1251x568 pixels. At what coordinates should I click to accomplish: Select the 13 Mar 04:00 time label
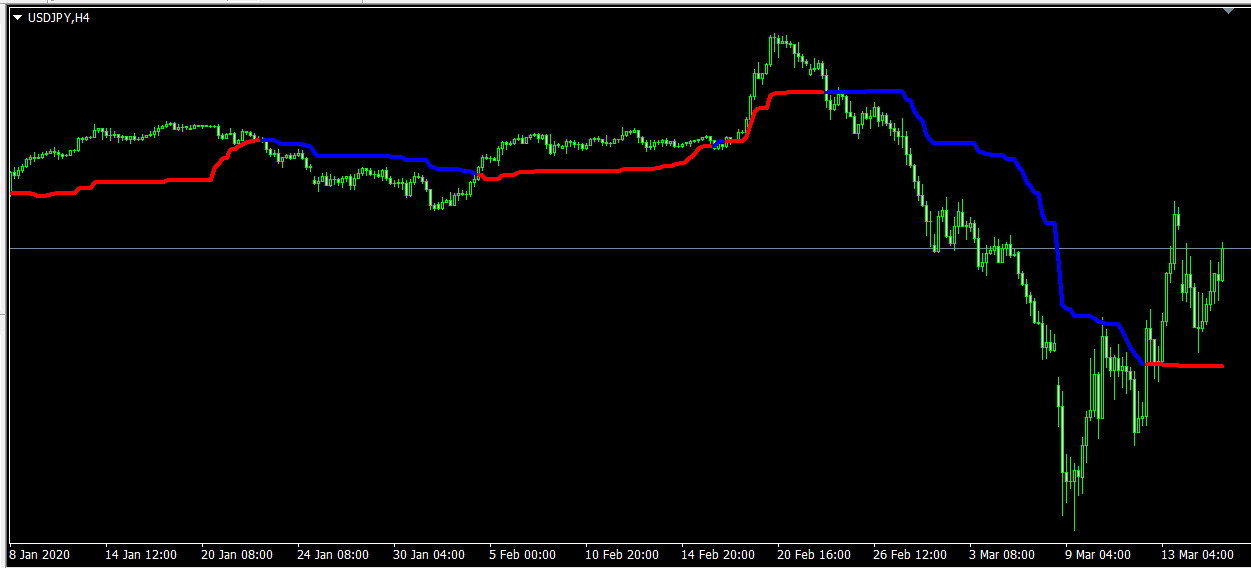point(1198,554)
